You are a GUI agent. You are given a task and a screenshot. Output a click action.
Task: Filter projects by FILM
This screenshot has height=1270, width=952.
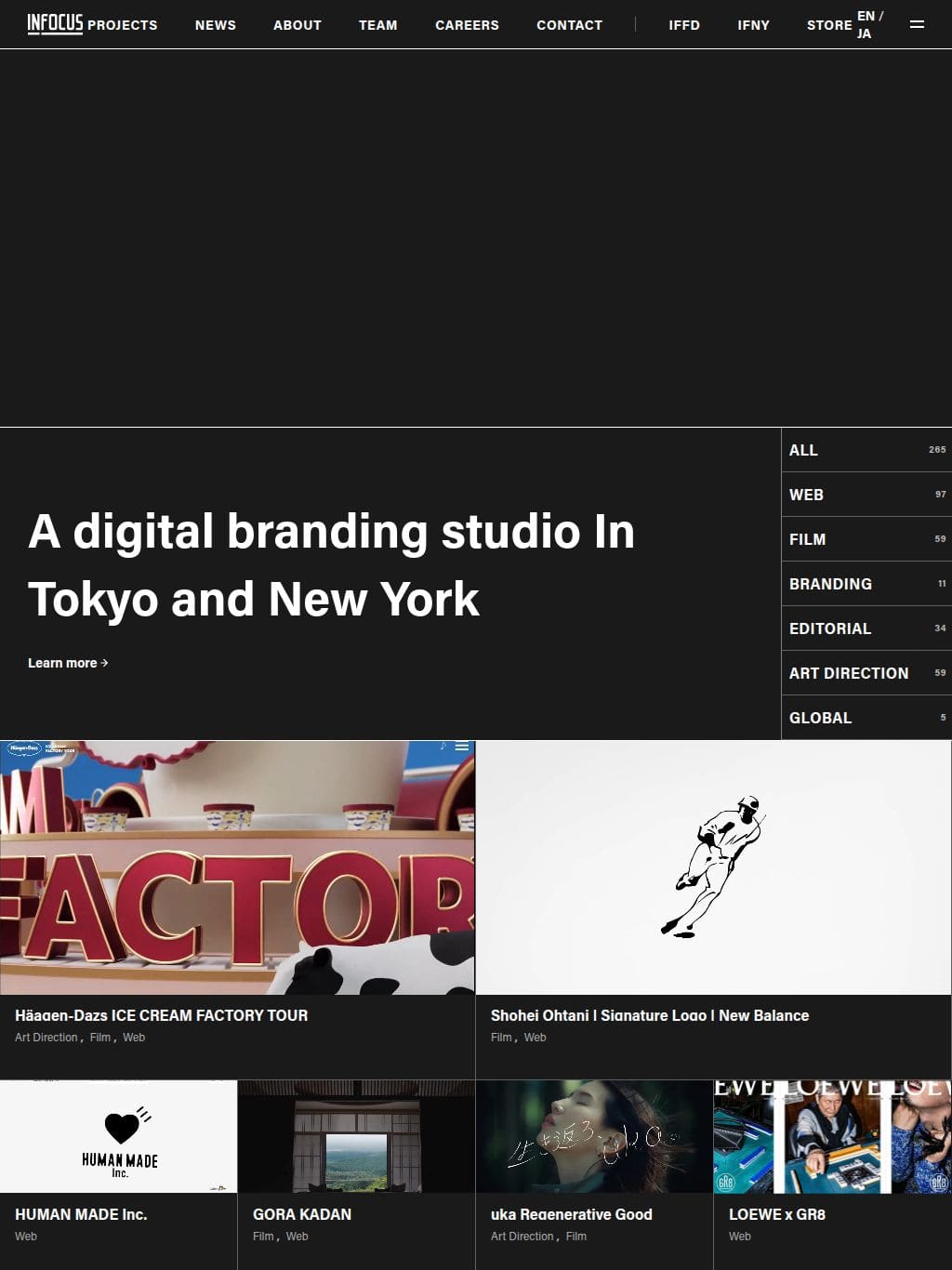pyautogui.click(x=866, y=539)
